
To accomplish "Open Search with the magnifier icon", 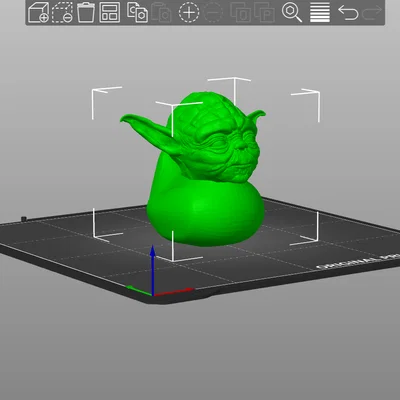I will (292, 12).
